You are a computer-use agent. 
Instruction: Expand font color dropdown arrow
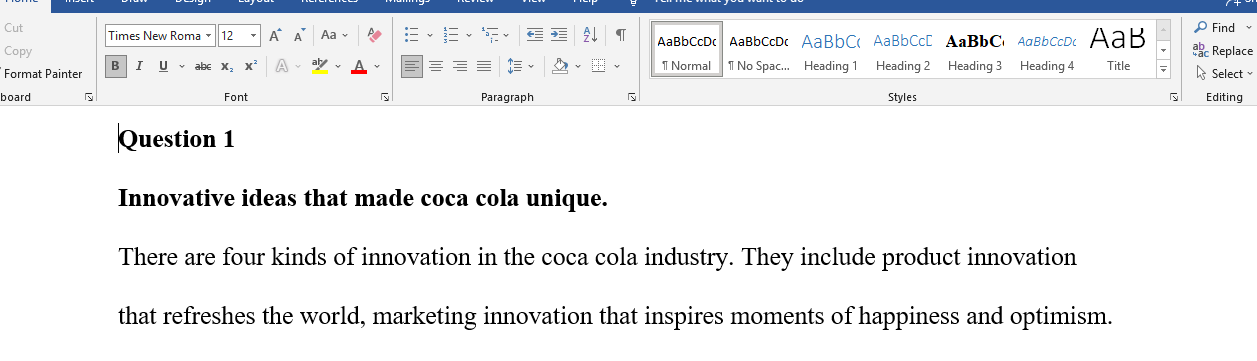[377, 66]
